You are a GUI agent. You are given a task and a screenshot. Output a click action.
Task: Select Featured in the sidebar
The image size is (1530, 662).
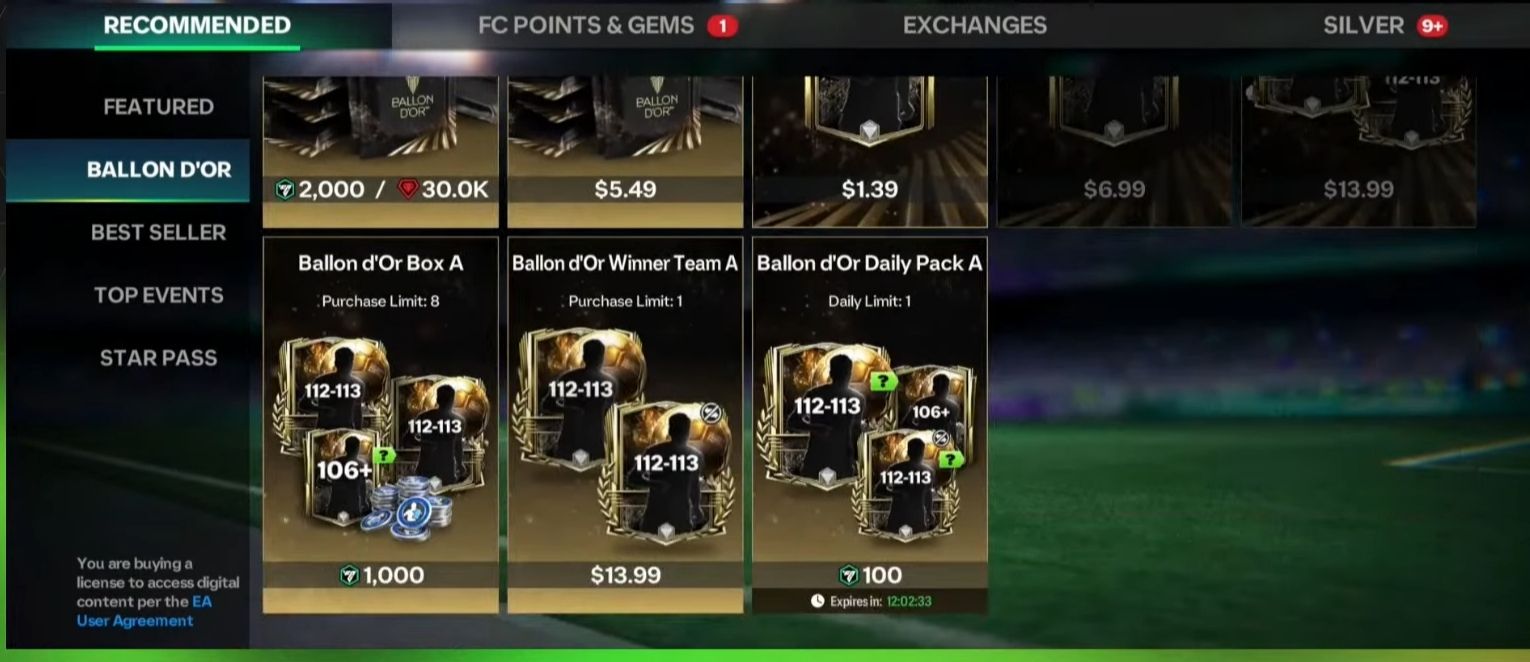click(158, 106)
